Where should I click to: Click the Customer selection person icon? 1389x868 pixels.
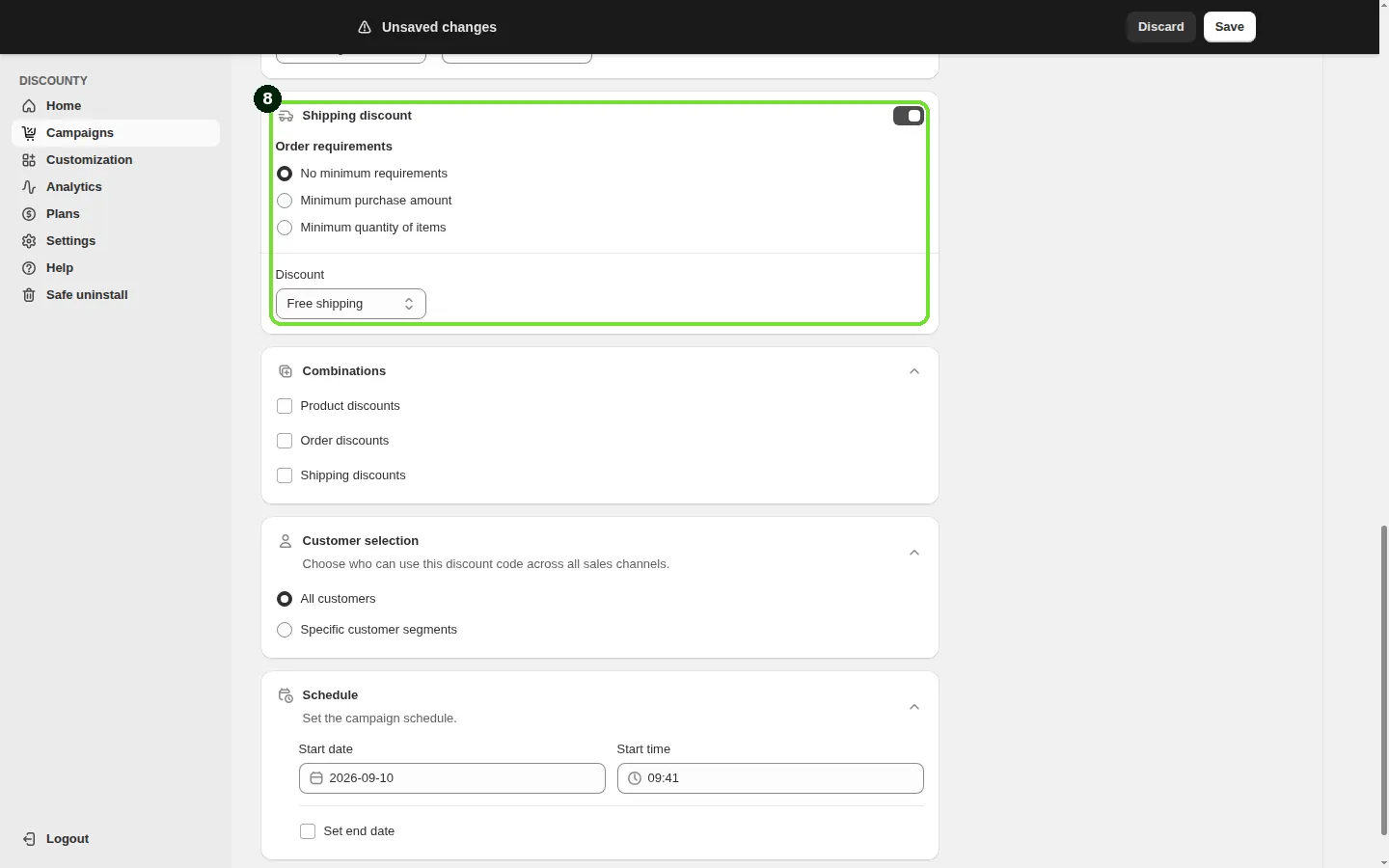286,541
